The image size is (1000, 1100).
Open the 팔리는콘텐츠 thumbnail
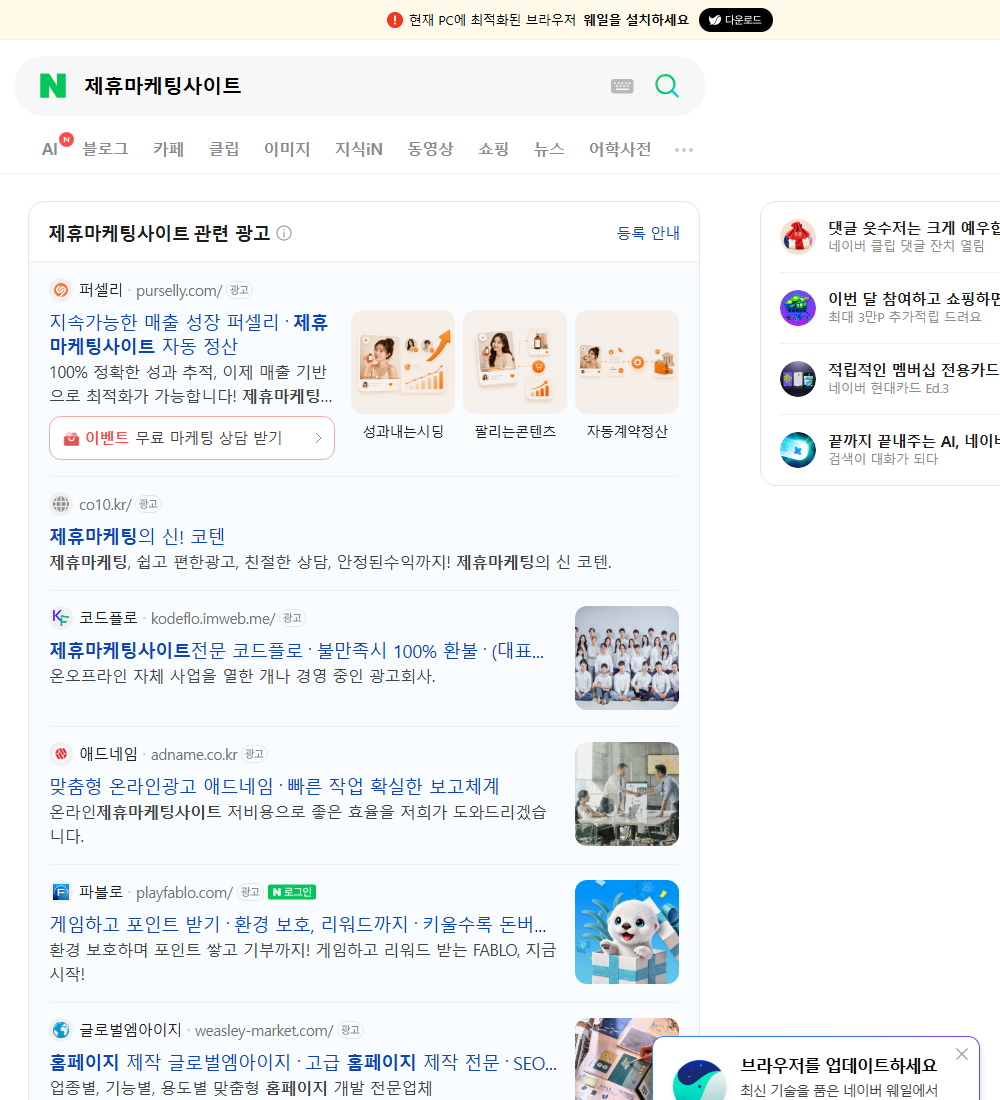coord(514,362)
